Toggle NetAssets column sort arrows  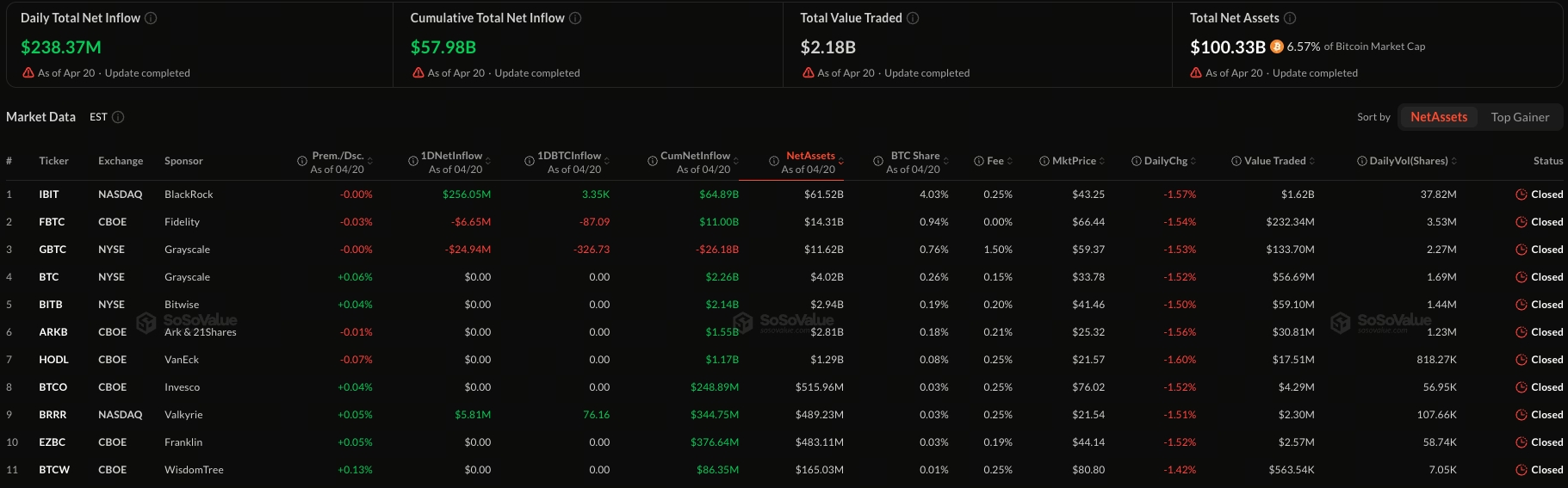click(841, 161)
